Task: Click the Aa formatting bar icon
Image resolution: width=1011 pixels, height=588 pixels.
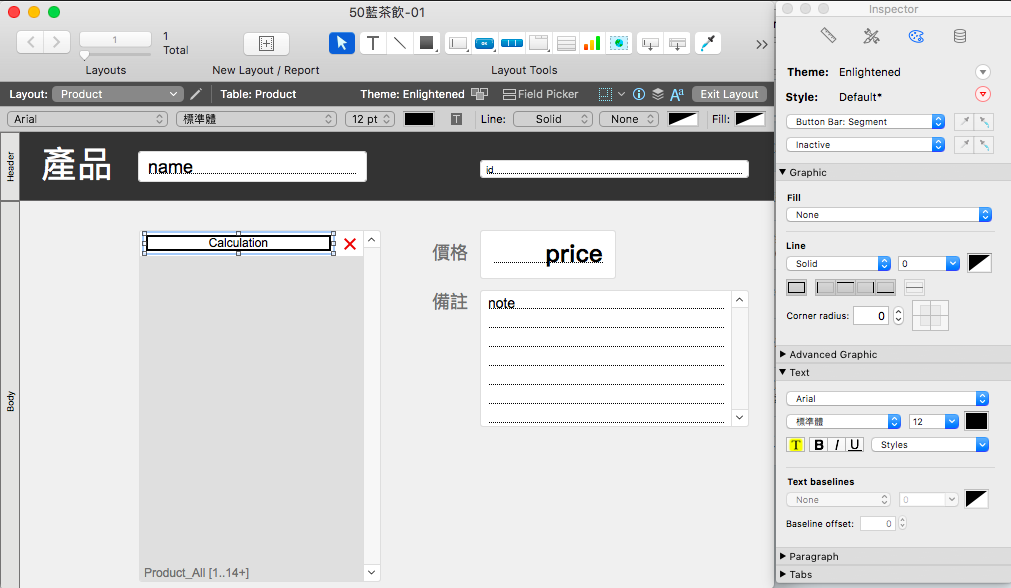Action: [x=676, y=94]
